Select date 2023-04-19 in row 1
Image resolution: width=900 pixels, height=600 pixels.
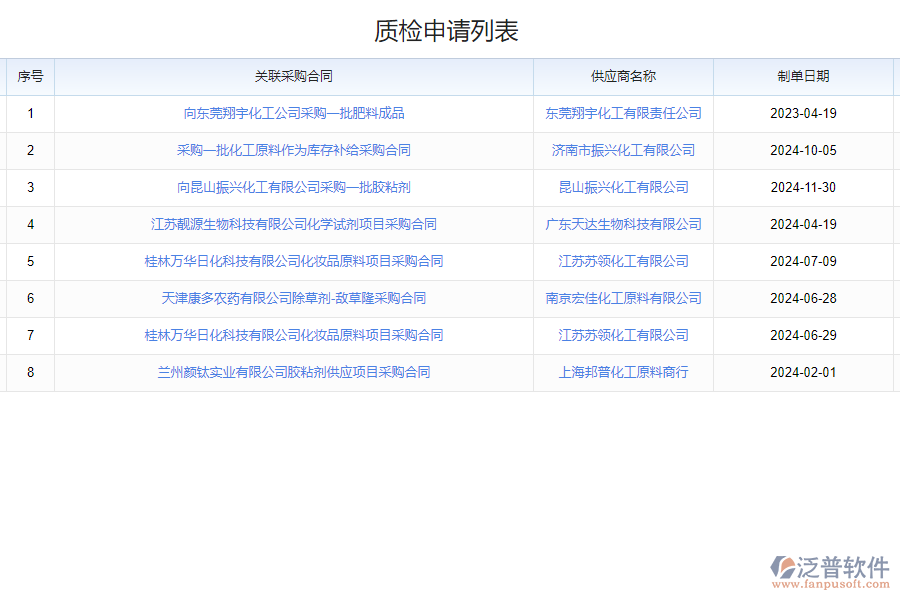click(802, 113)
